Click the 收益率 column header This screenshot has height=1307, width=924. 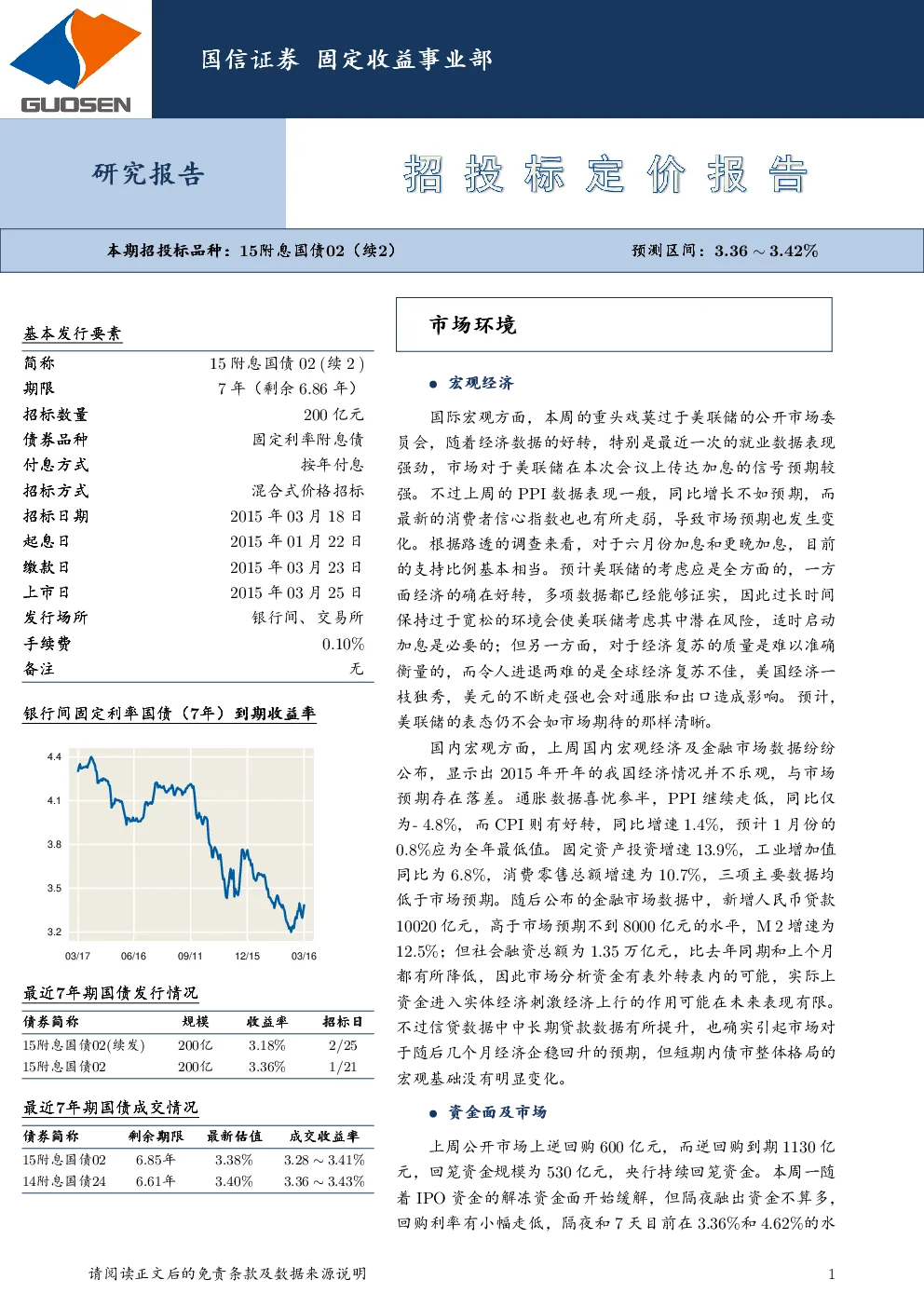[x=267, y=1022]
